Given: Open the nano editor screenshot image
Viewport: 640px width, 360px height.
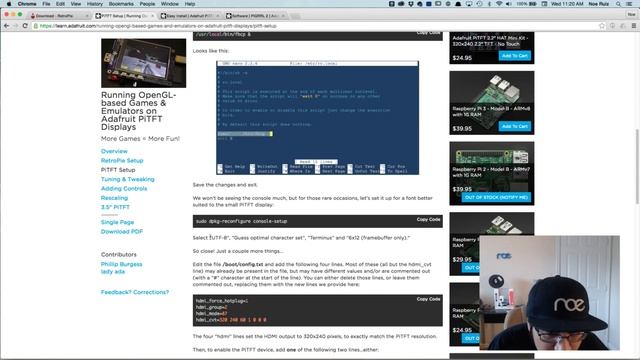Looking at the screenshot, I should pos(318,118).
